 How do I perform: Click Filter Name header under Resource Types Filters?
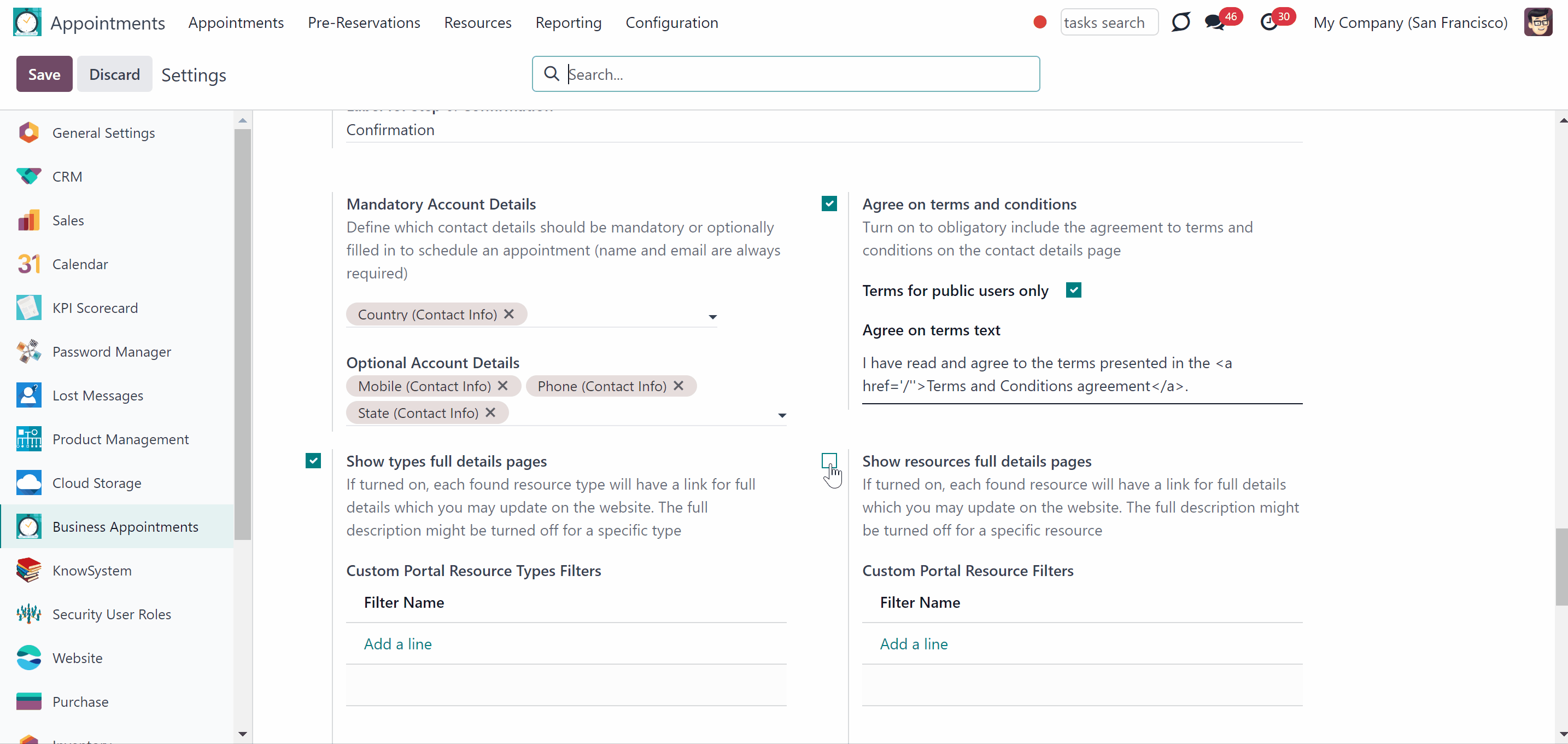pos(404,602)
